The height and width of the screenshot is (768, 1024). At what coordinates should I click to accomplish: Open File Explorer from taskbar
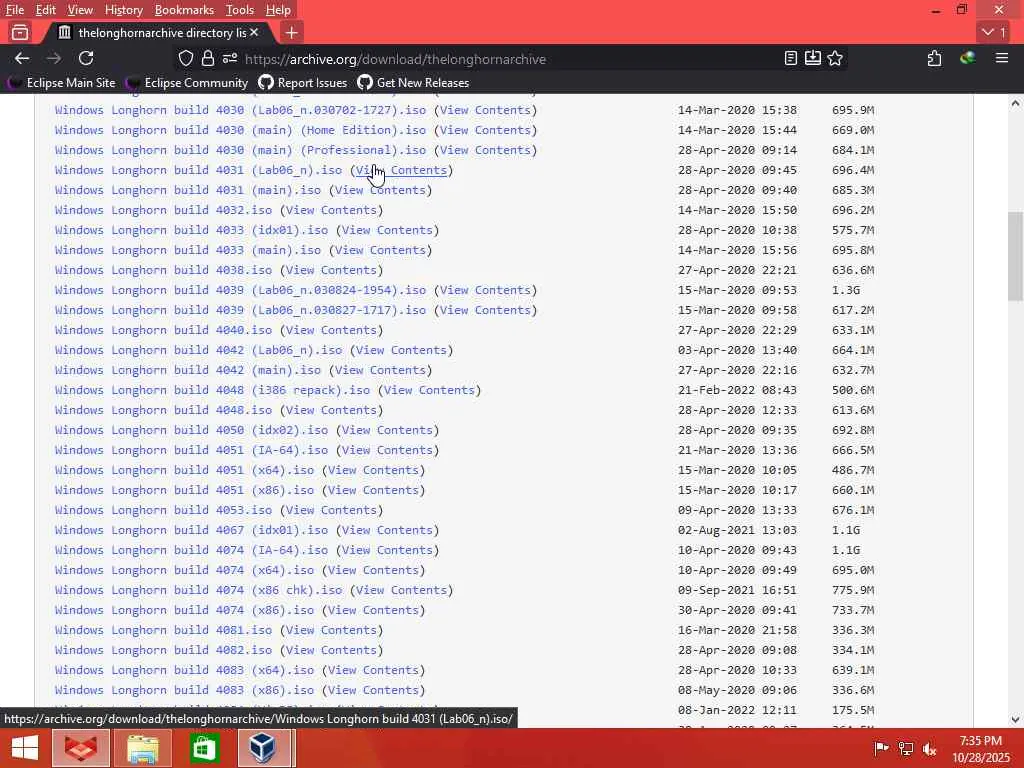[142, 748]
